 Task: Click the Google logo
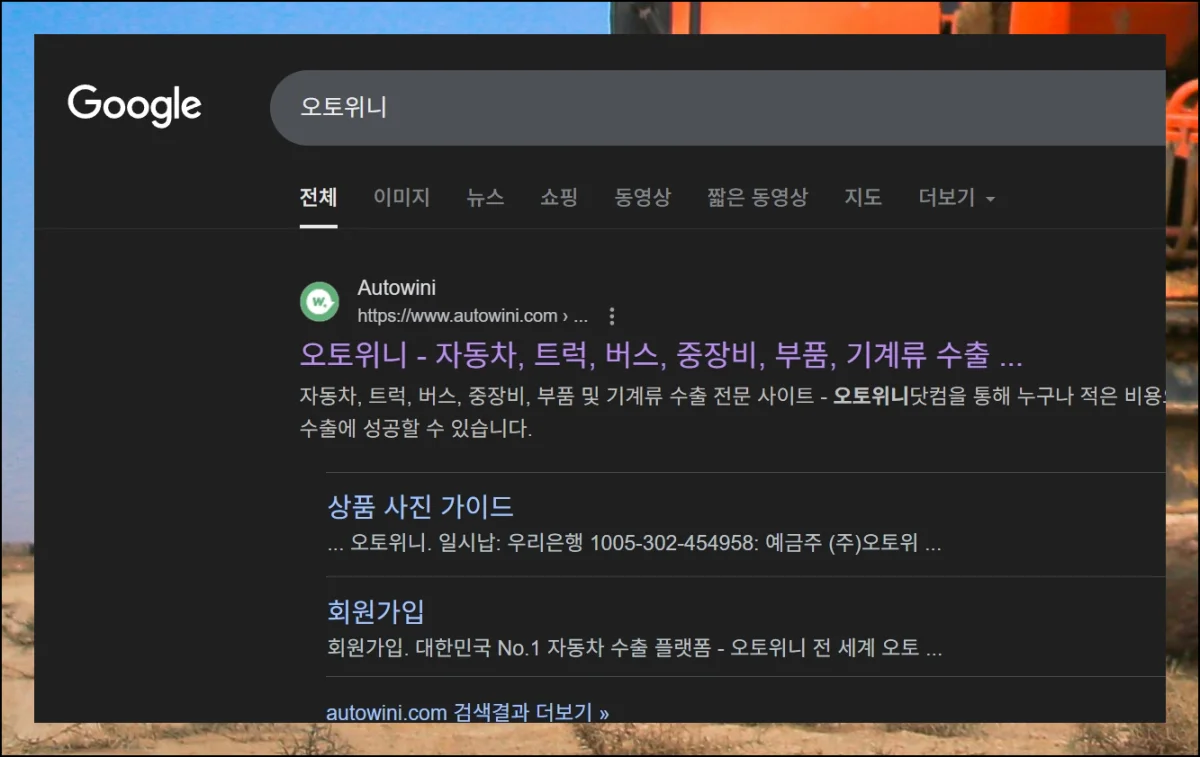135,106
